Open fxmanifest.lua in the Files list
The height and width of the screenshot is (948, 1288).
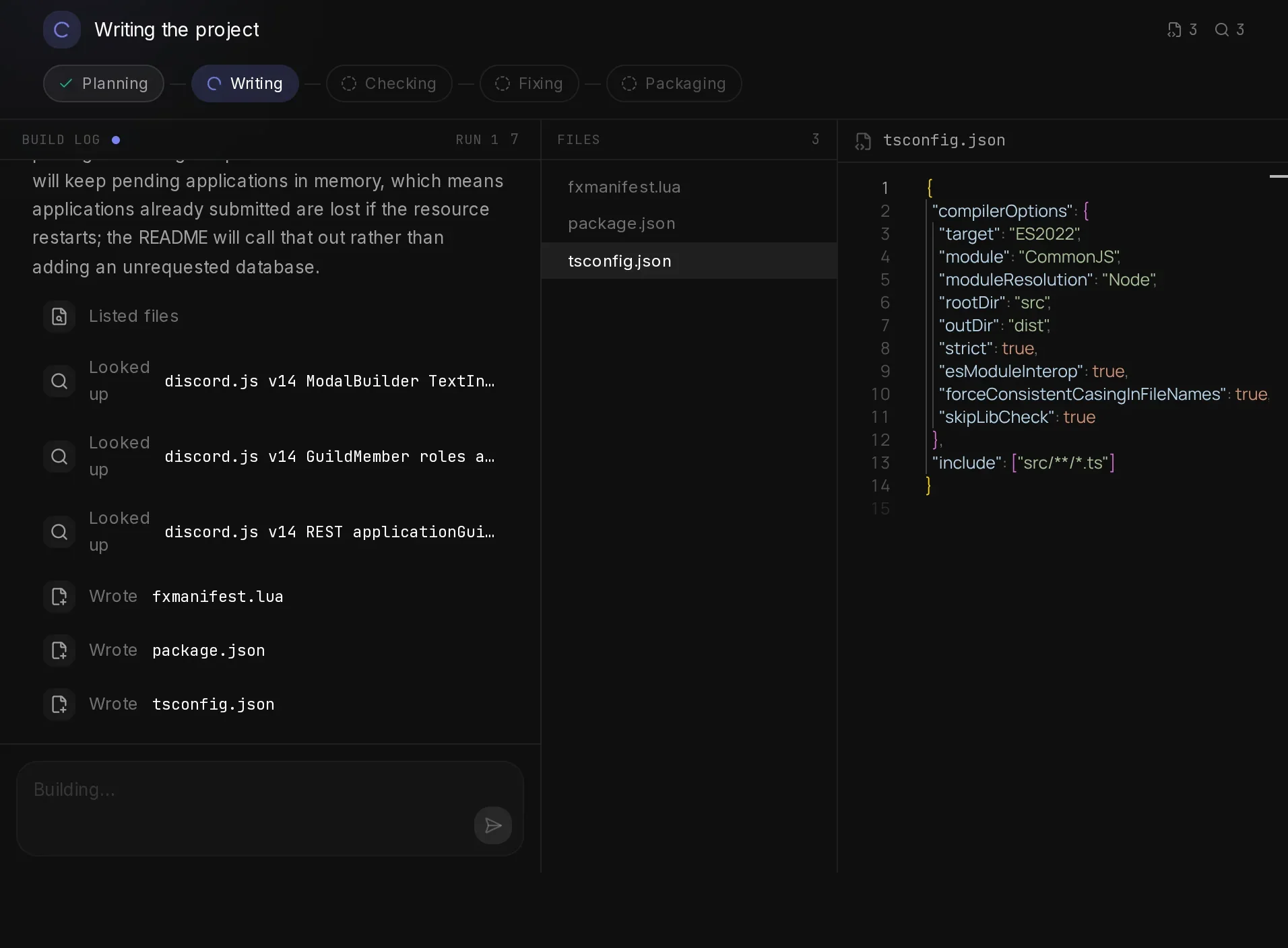point(689,187)
